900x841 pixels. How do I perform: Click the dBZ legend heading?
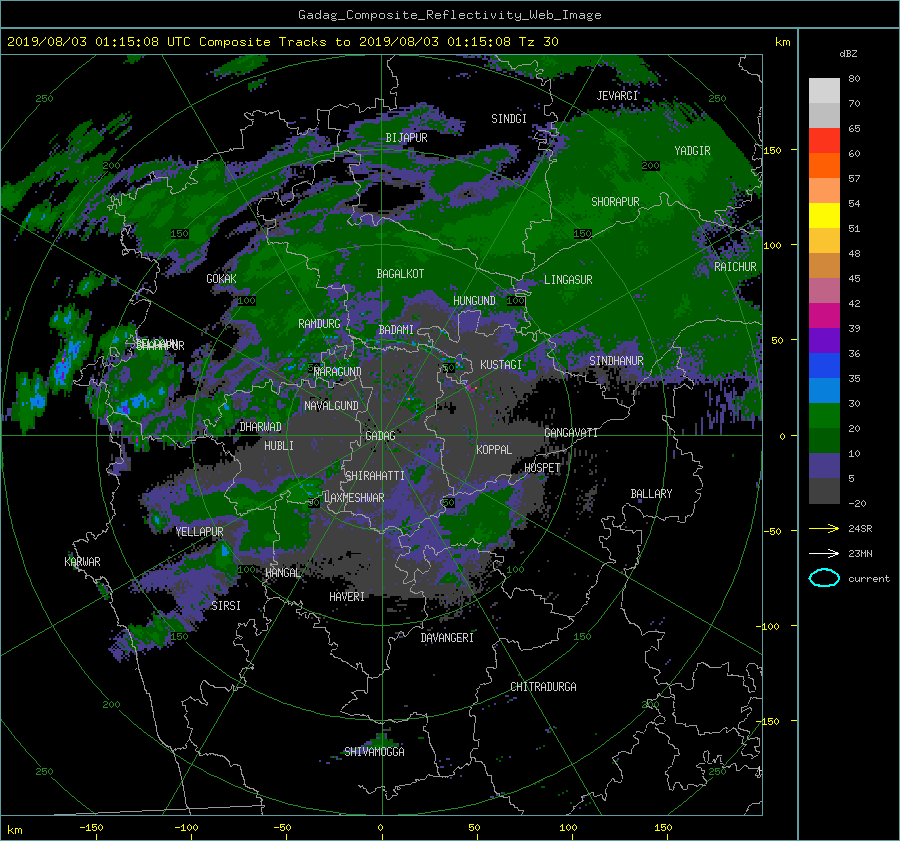click(x=848, y=53)
